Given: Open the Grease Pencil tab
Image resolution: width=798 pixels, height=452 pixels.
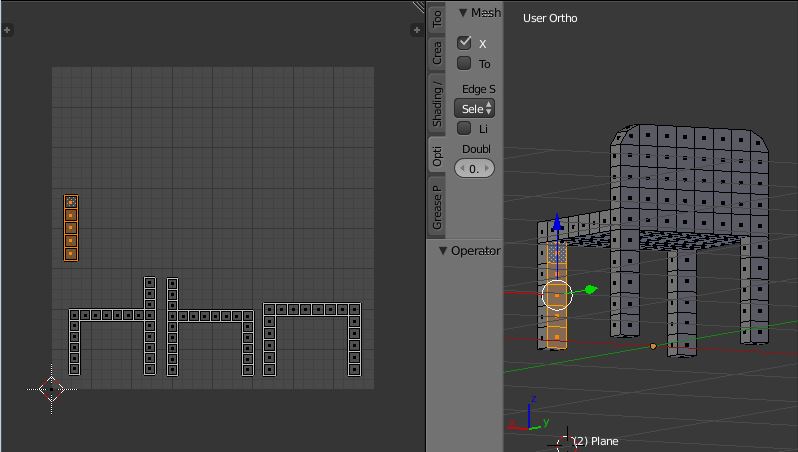Looking at the screenshot, I should [437, 207].
